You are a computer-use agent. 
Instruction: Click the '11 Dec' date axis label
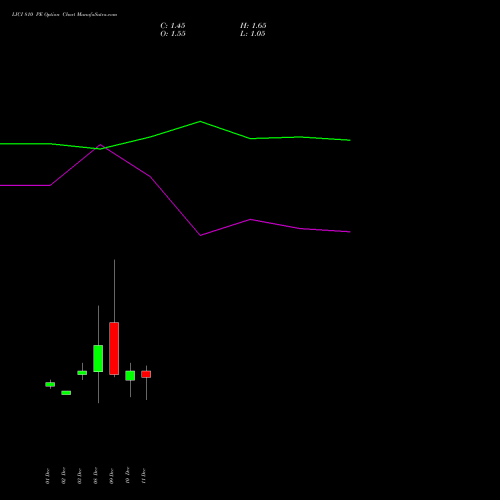pos(144,476)
